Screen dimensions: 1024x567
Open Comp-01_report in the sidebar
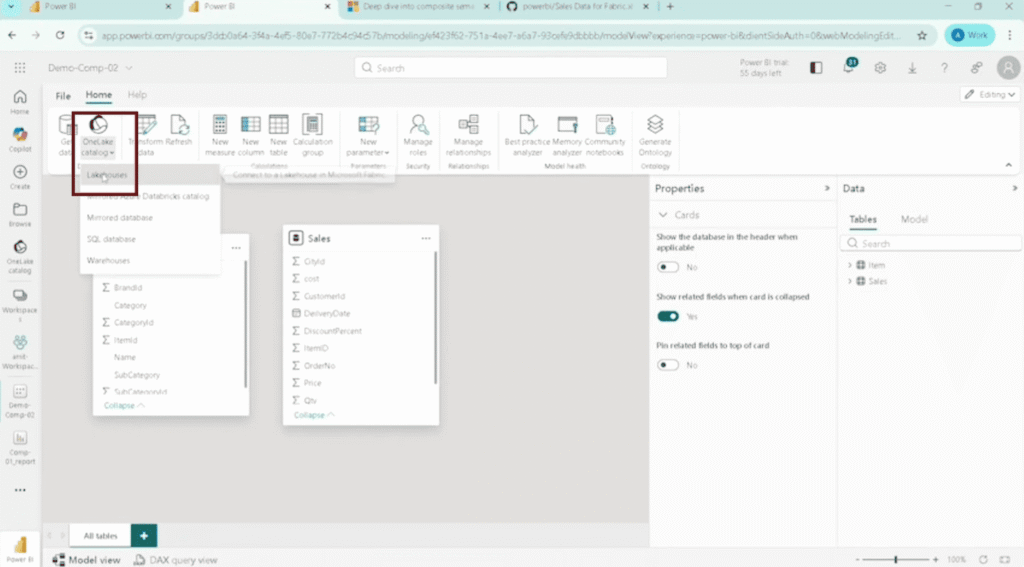[x=20, y=447]
